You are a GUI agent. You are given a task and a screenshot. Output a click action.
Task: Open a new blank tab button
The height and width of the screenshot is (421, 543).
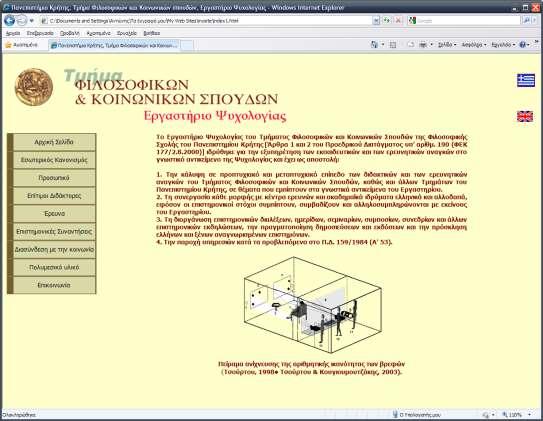tap(187, 45)
